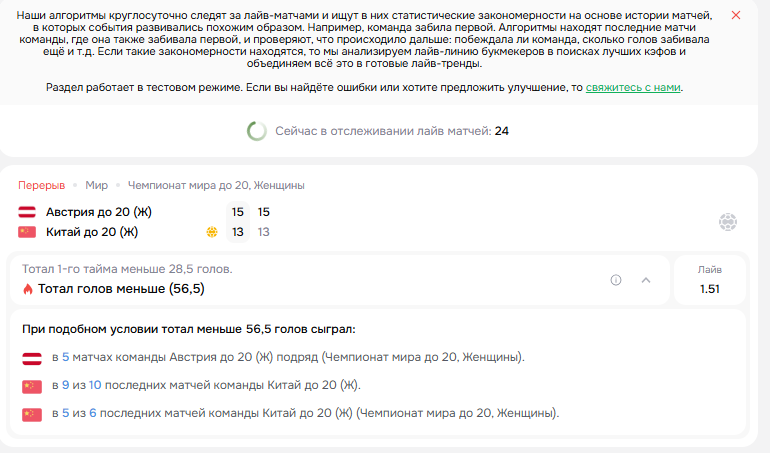Click the blue "6" in "5 из 6" row
This screenshot has height=453, width=770.
tap(93, 413)
